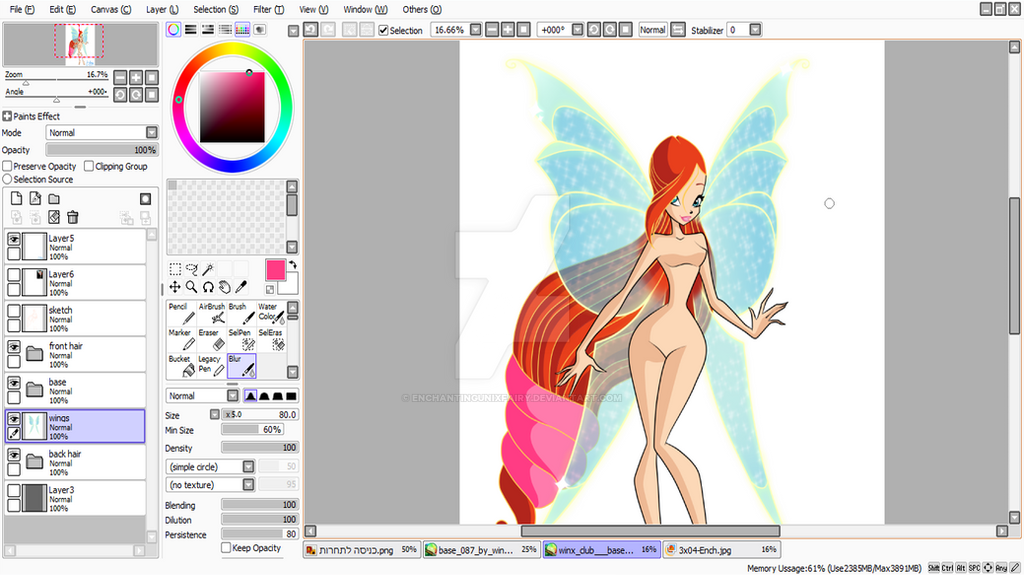Toggle the Selection checkbox

(383, 30)
